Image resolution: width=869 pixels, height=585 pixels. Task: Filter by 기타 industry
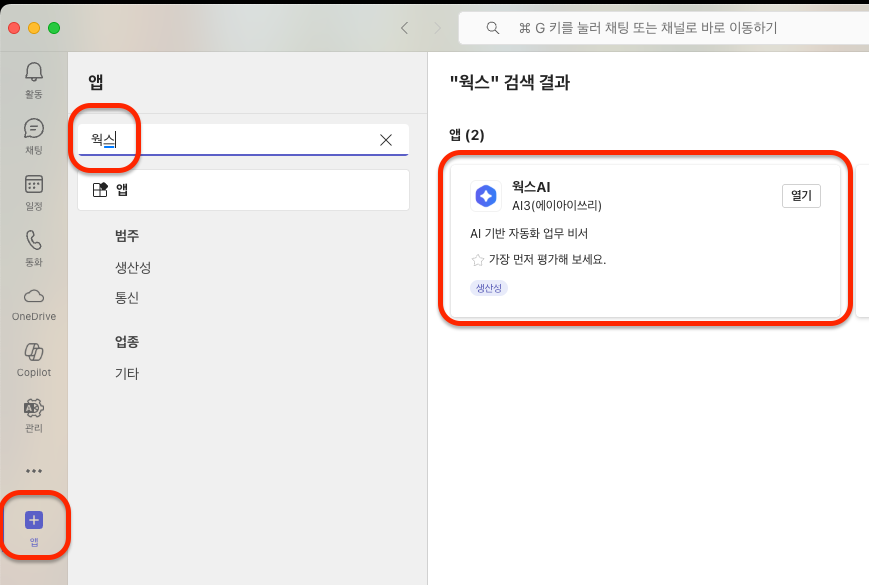pos(127,373)
